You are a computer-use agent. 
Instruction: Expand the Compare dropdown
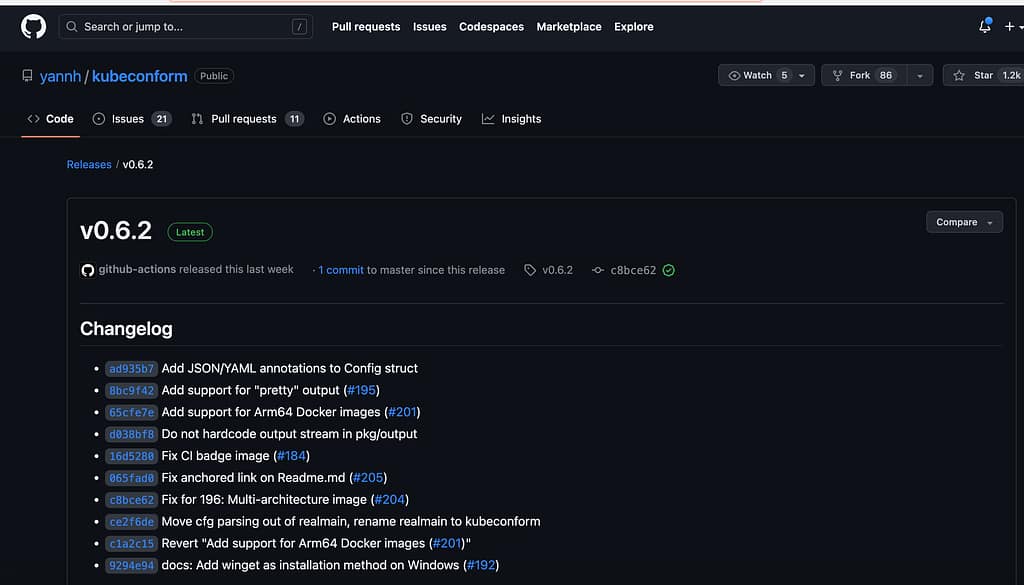coord(963,222)
